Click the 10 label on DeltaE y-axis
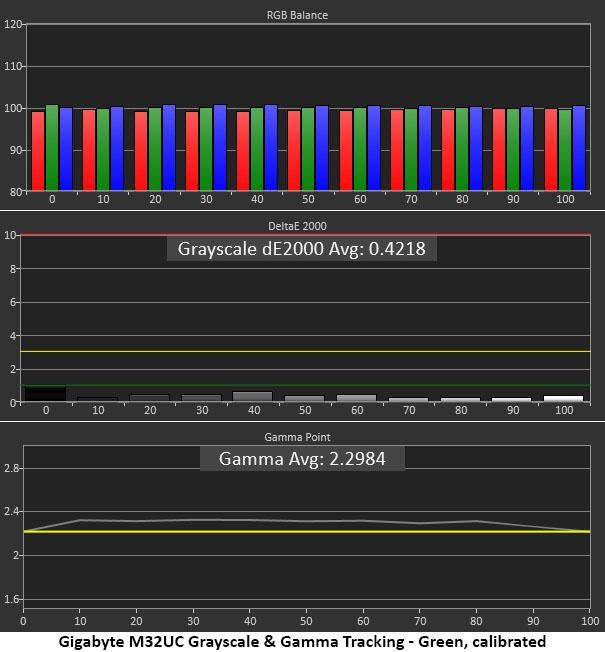The image size is (605, 652). pyautogui.click(x=10, y=235)
